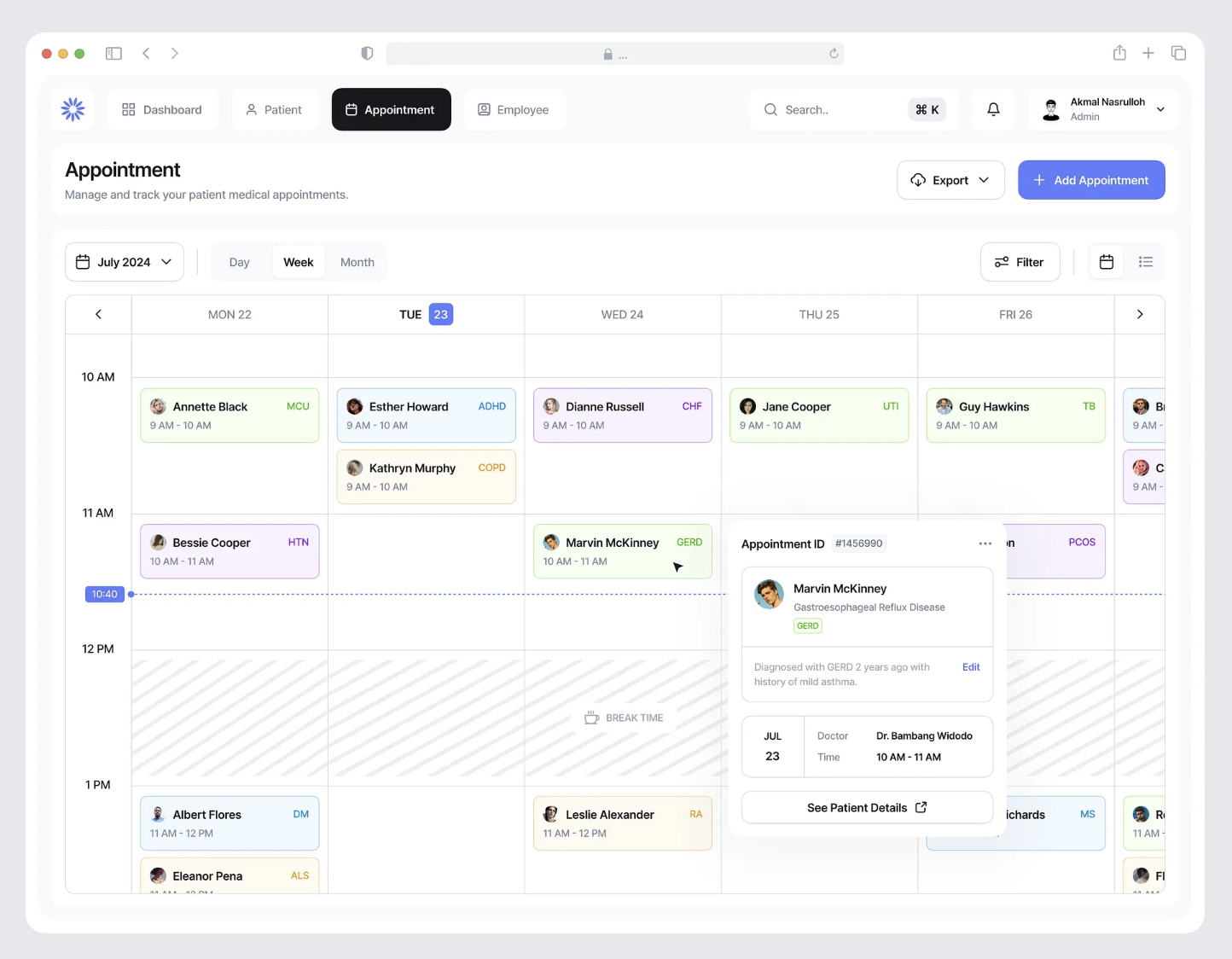The width and height of the screenshot is (1232, 959).
Task: Click the 10:40 current time marker
Action: click(x=105, y=594)
